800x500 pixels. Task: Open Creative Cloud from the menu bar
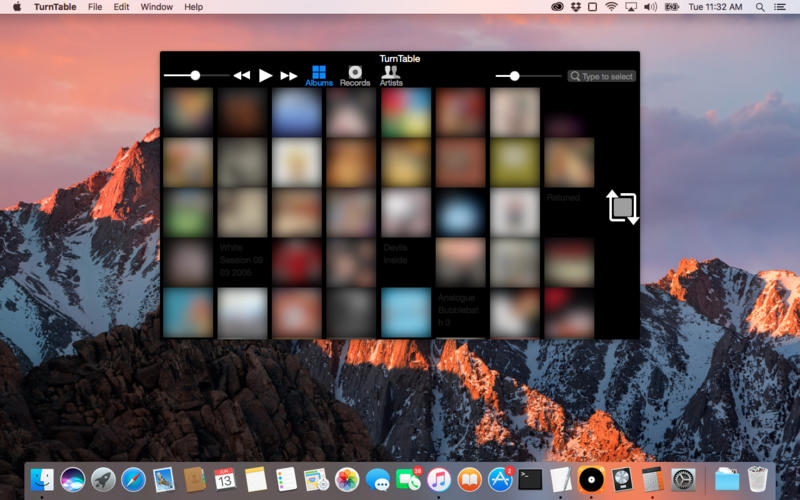558,7
